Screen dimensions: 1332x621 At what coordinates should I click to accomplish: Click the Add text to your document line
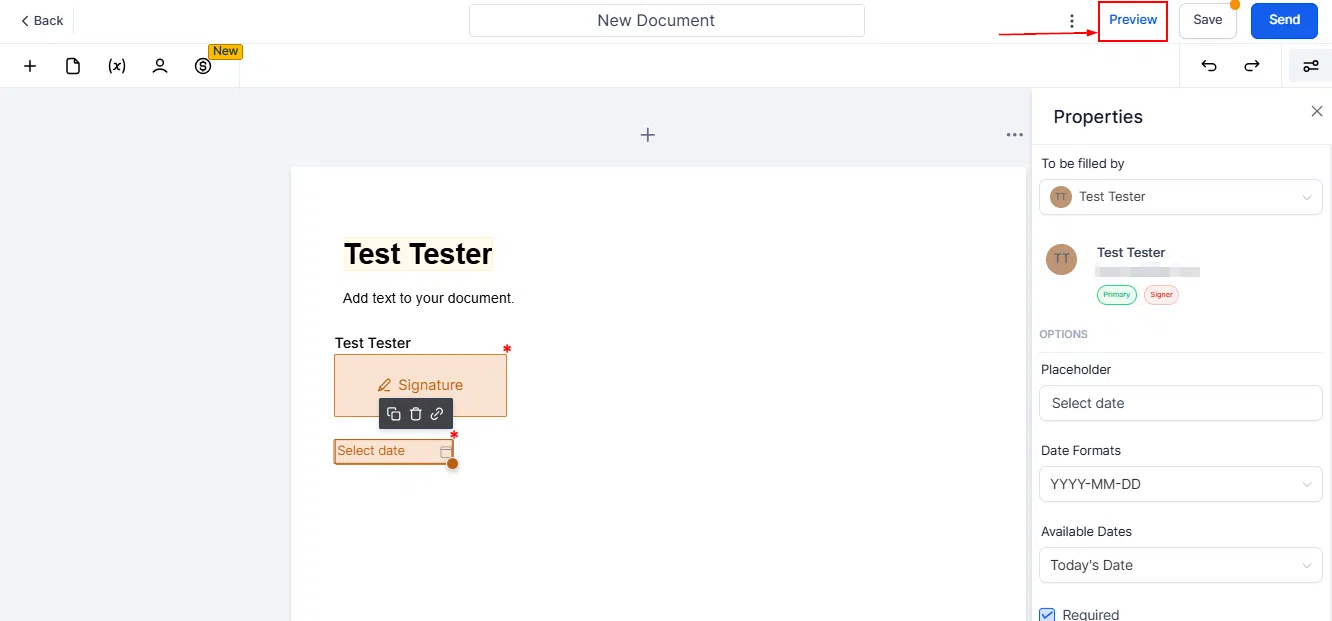[x=428, y=298]
